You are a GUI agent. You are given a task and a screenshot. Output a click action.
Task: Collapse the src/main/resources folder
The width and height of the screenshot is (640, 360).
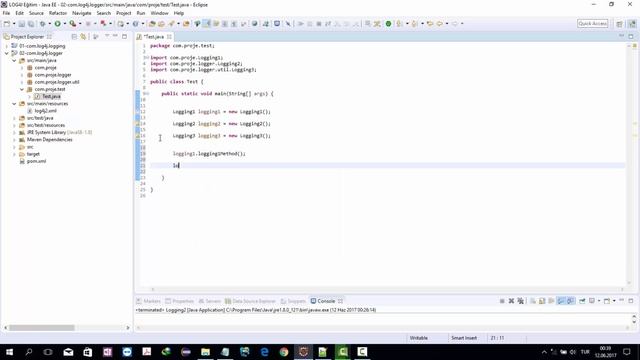[14, 104]
